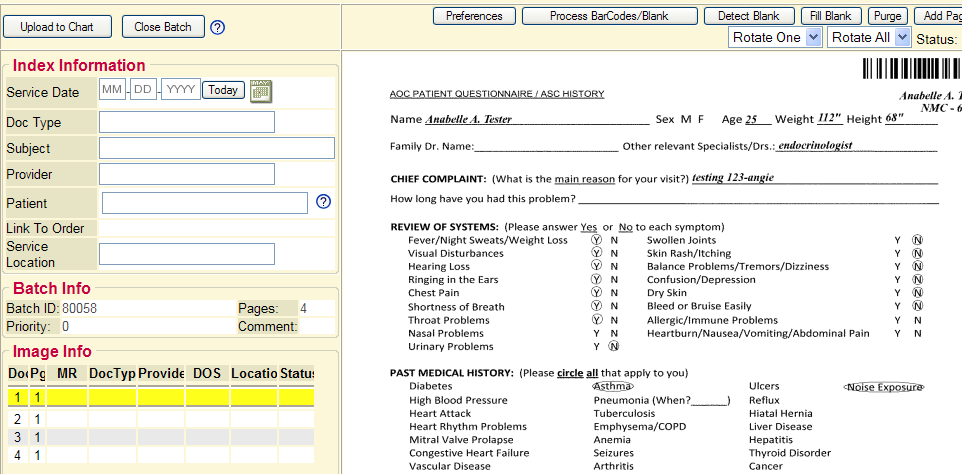The width and height of the screenshot is (962, 474).
Task: Open Preferences
Action: click(474, 16)
